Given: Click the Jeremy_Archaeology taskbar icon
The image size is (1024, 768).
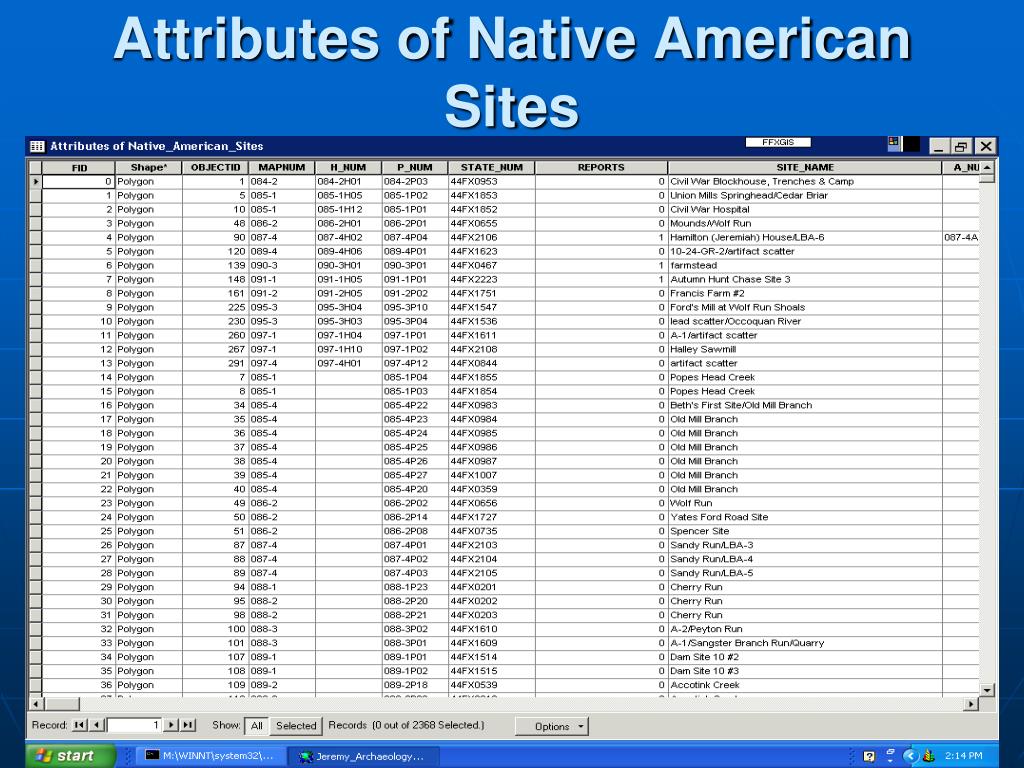Looking at the screenshot, I should point(306,756).
